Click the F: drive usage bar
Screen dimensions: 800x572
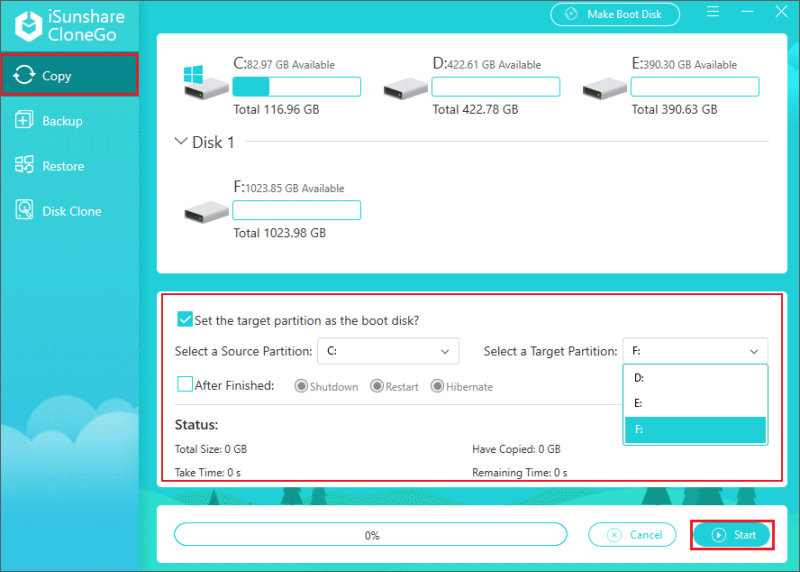pyautogui.click(x=296, y=210)
